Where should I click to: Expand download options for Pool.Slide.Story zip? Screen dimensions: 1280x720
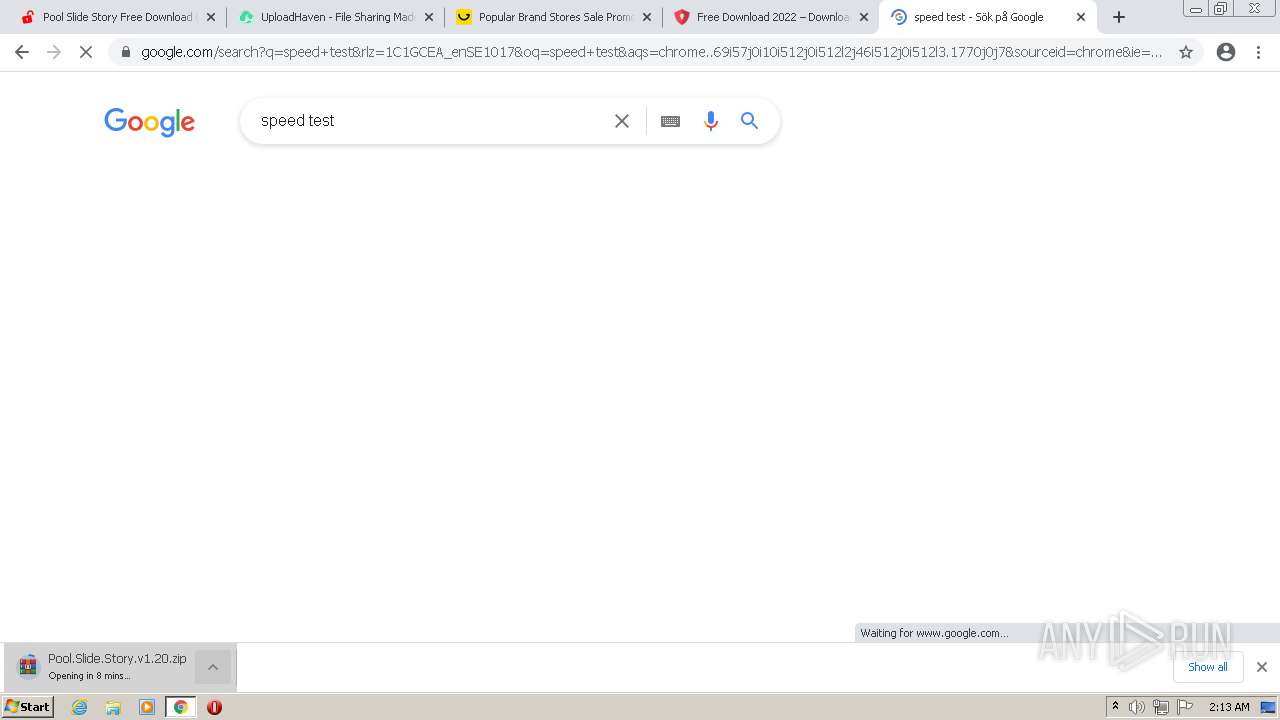[x=212, y=667]
